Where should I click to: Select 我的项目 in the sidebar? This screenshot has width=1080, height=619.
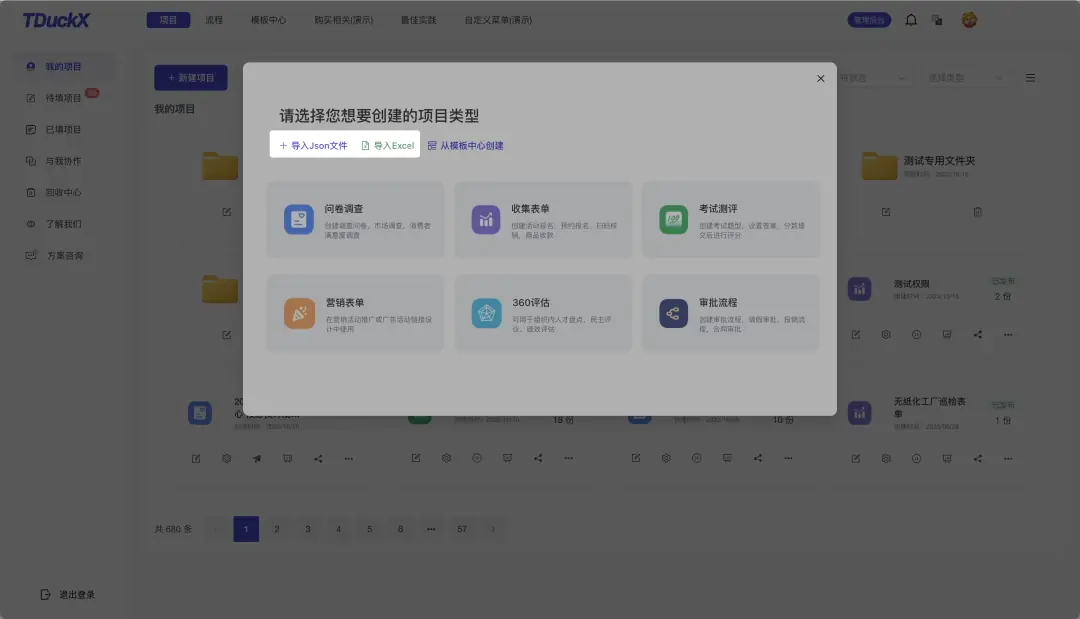(x=63, y=67)
